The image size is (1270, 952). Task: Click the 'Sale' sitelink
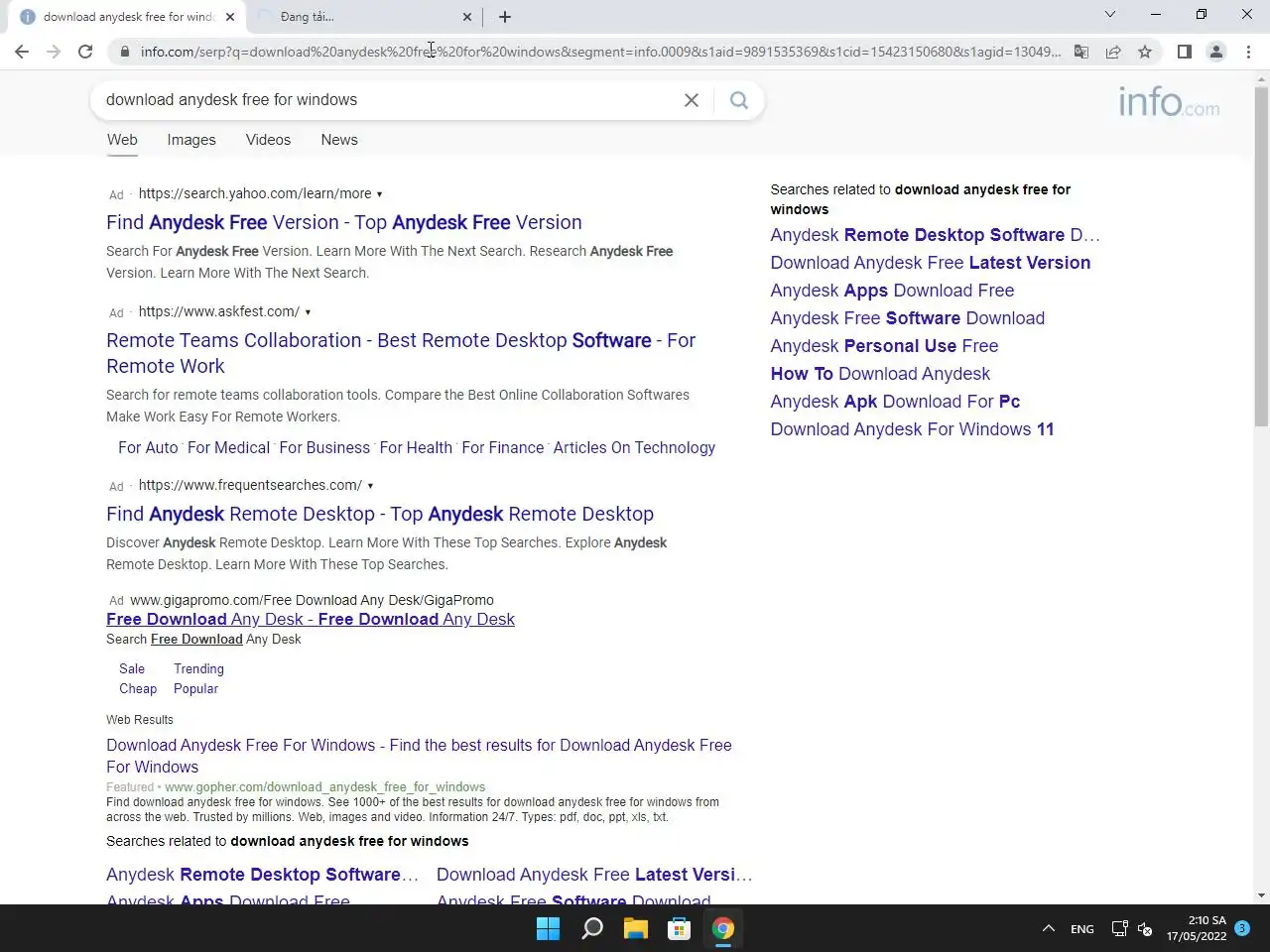pos(132,669)
